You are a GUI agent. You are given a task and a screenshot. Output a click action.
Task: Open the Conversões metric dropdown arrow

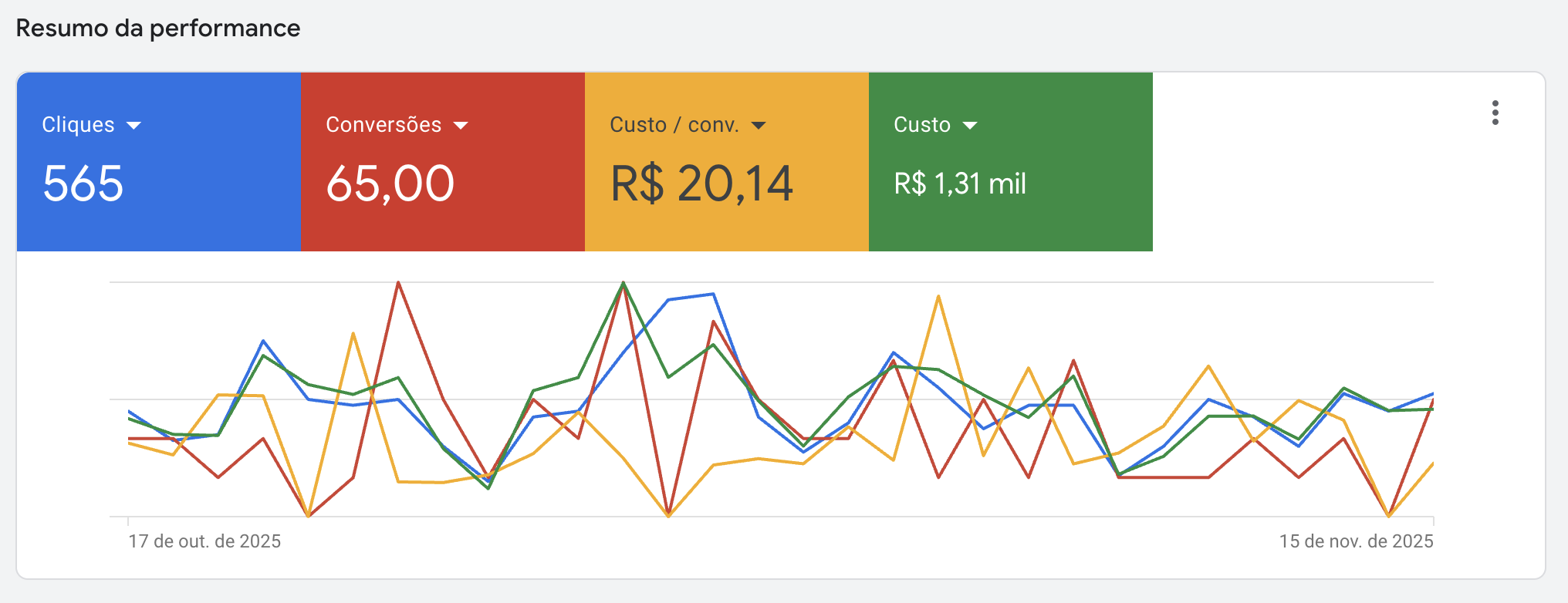[x=461, y=126]
